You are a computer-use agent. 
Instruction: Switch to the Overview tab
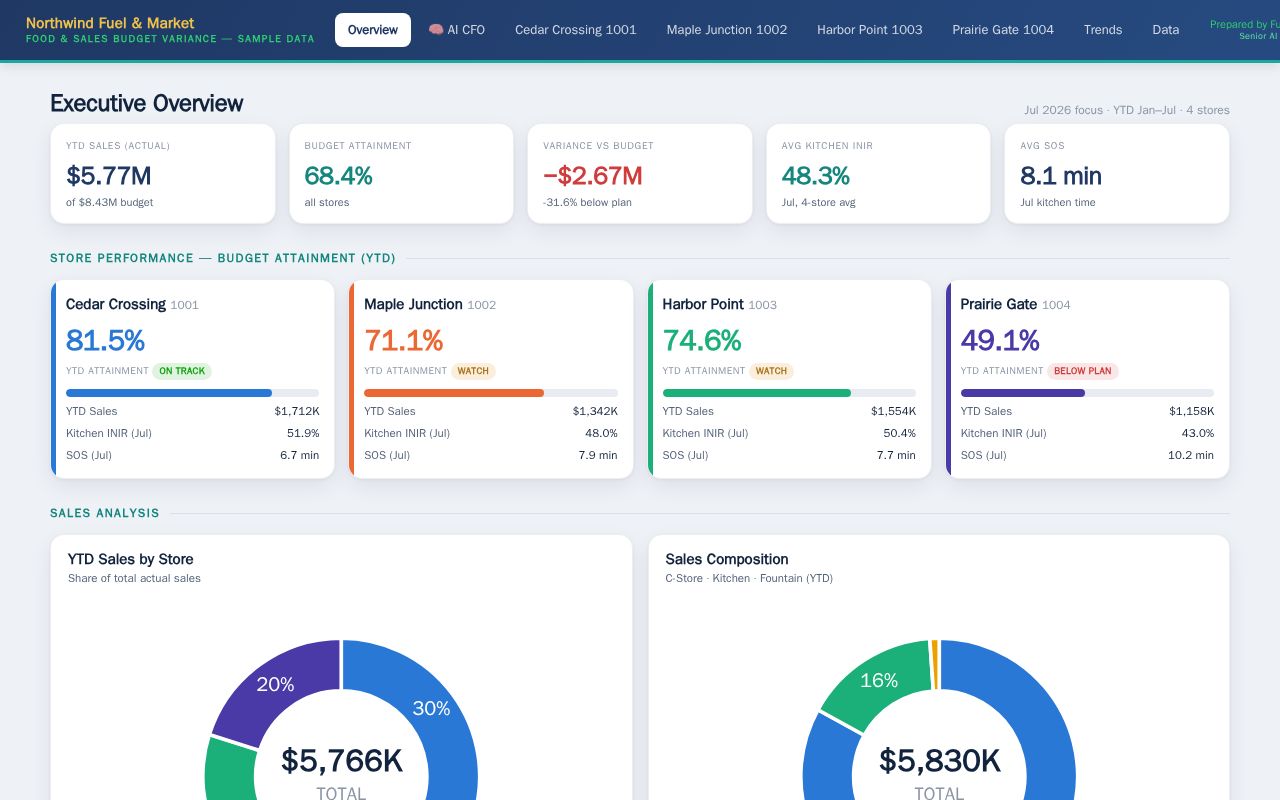(x=373, y=30)
